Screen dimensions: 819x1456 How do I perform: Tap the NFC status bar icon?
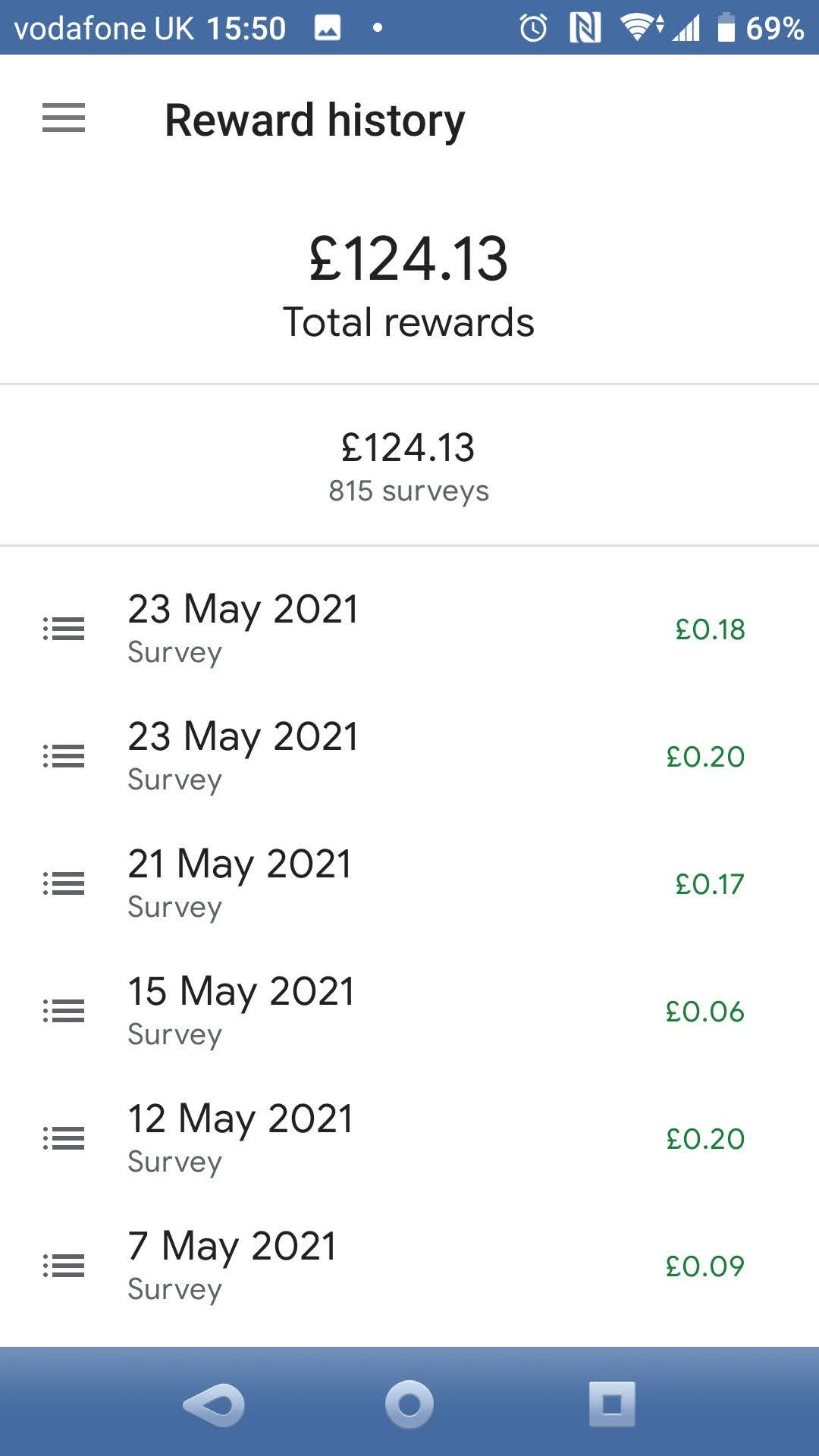(585, 29)
